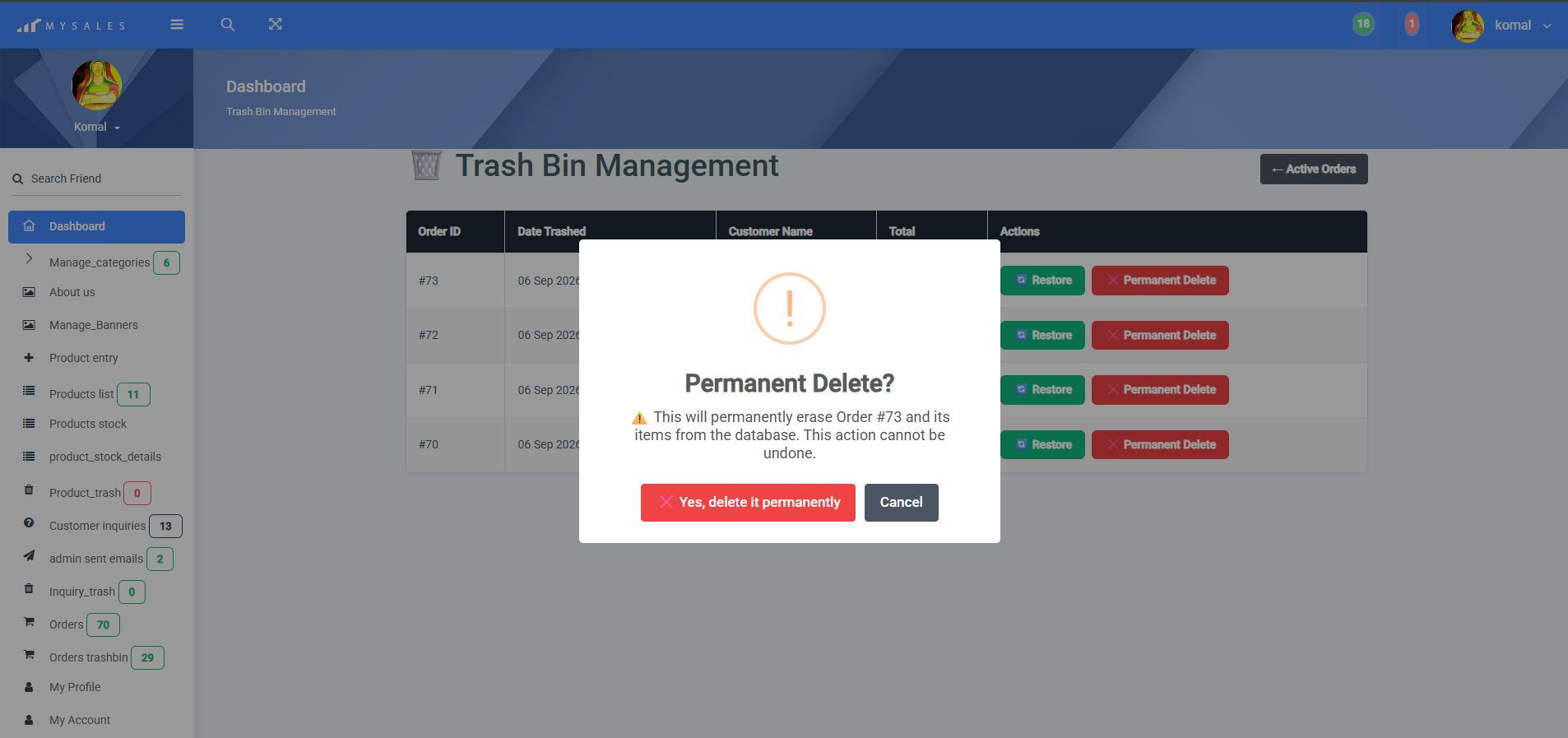Open Manage_categories in the sidebar
The image size is (1568, 738).
(x=100, y=262)
